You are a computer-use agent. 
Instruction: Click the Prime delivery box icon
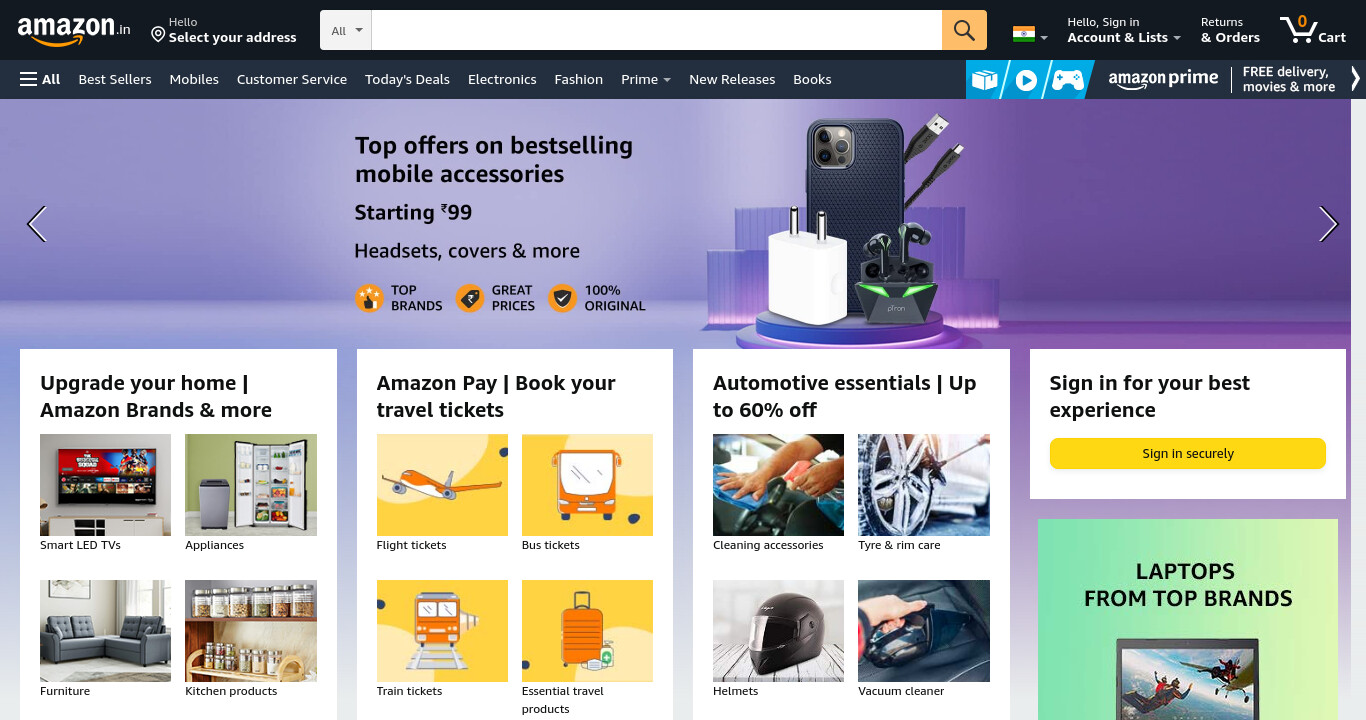coord(985,80)
